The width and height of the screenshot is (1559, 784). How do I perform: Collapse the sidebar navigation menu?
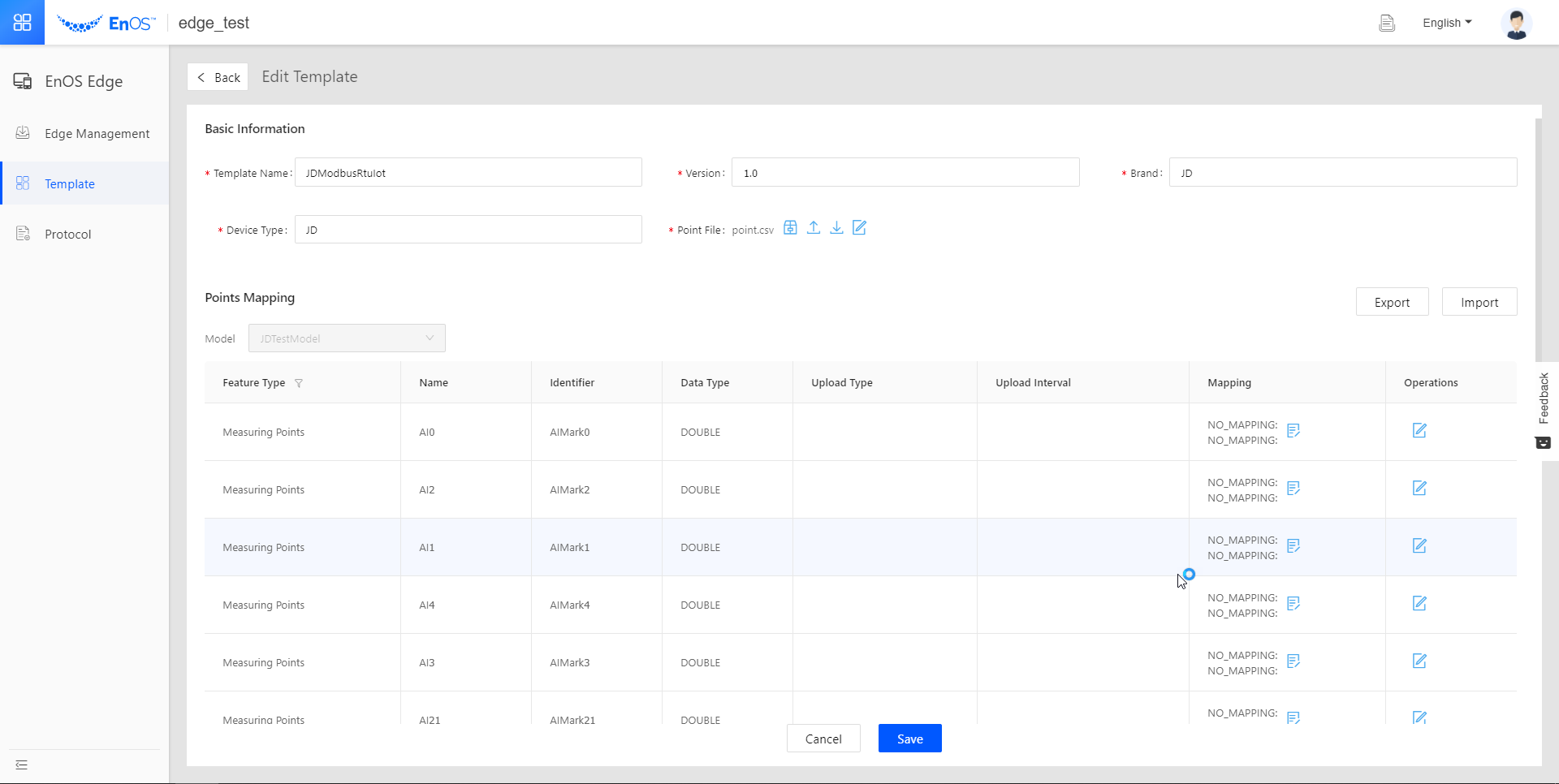[x=22, y=765]
